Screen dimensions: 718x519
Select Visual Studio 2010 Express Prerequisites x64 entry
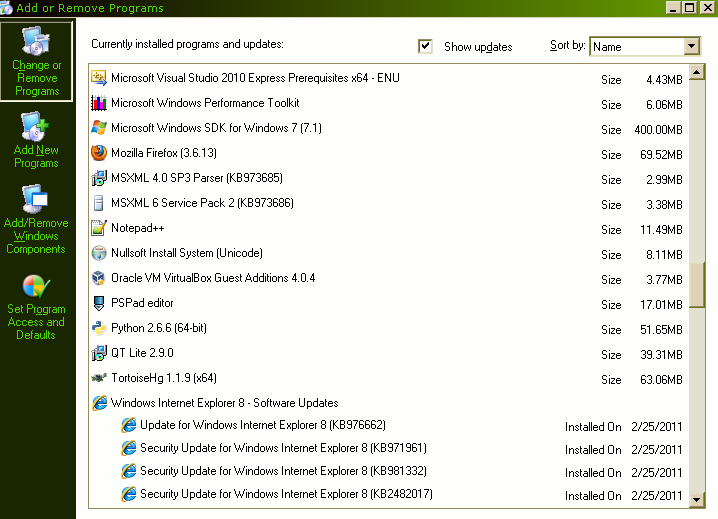[388, 78]
